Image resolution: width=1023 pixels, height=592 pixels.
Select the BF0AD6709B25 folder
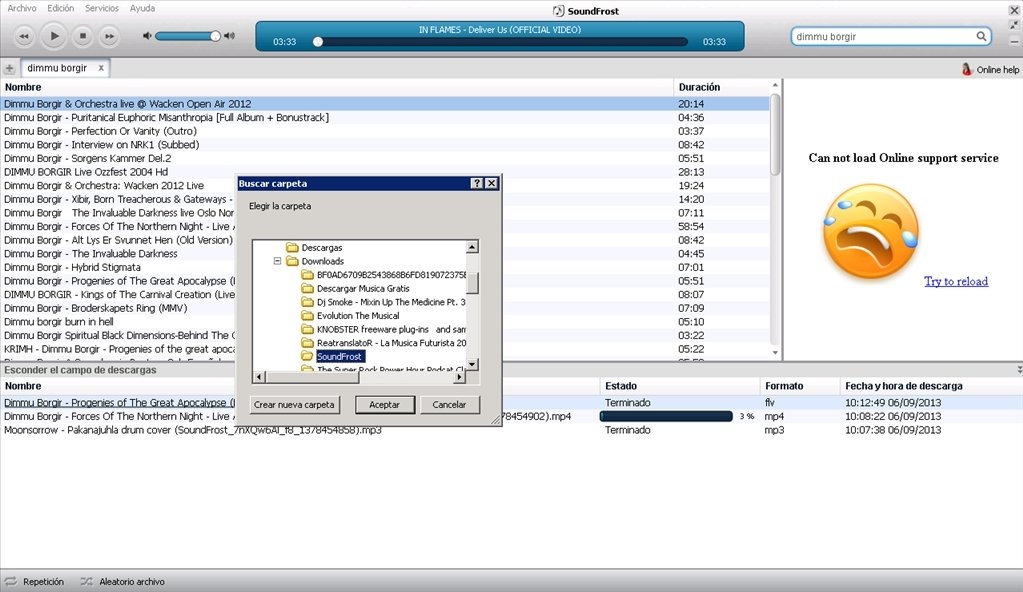[391, 275]
